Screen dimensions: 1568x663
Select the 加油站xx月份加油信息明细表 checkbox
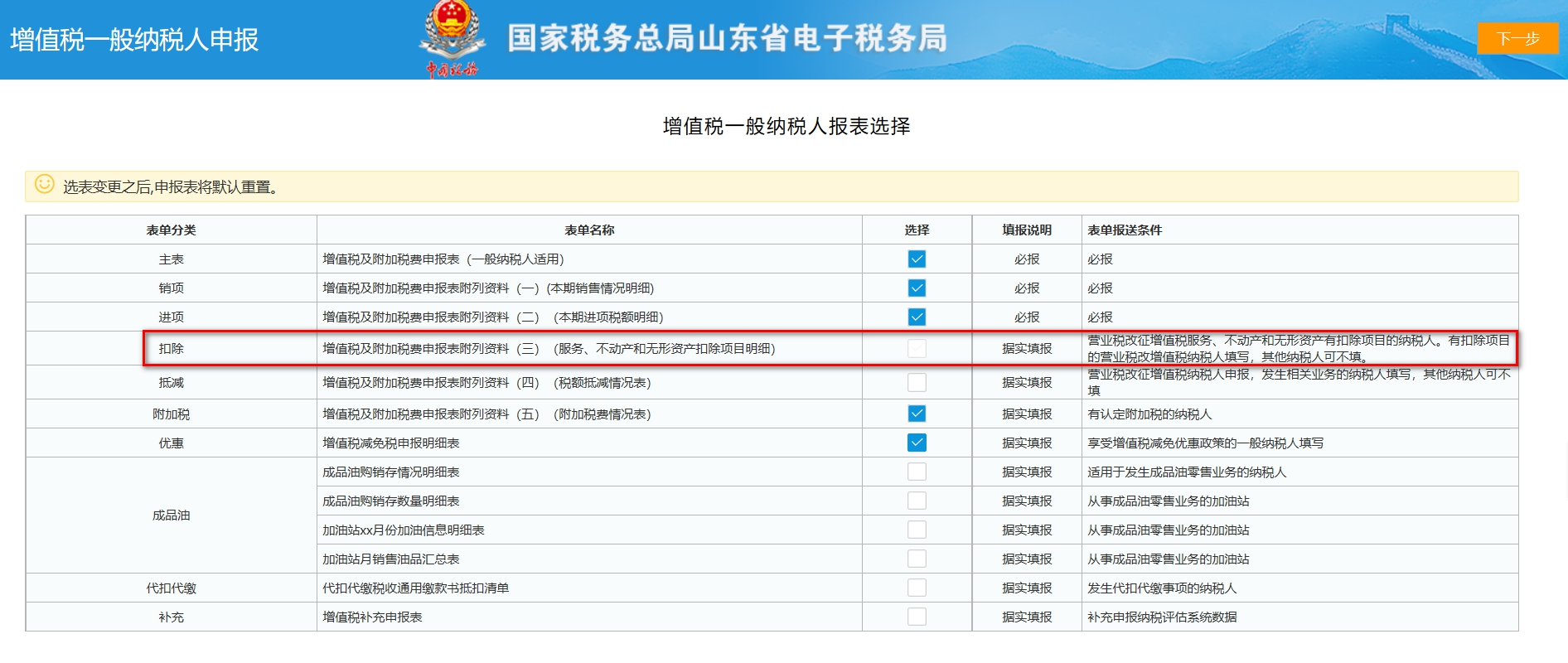[917, 530]
